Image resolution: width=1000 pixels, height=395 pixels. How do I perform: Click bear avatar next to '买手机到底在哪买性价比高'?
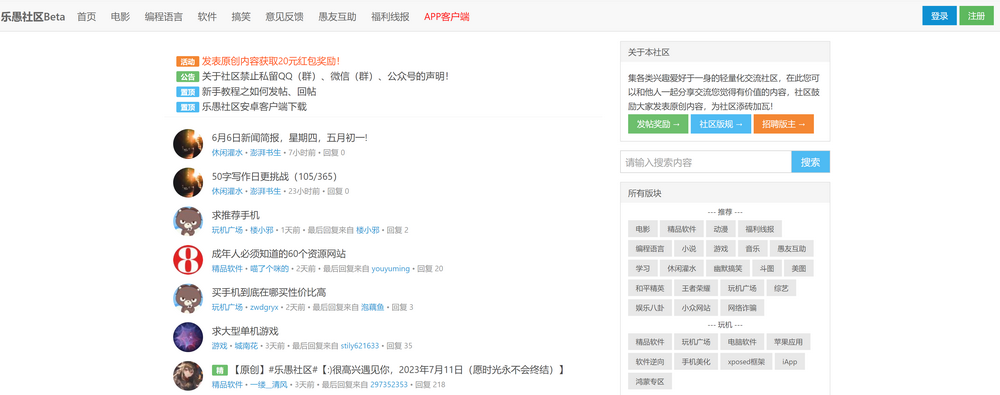pyautogui.click(x=188, y=299)
